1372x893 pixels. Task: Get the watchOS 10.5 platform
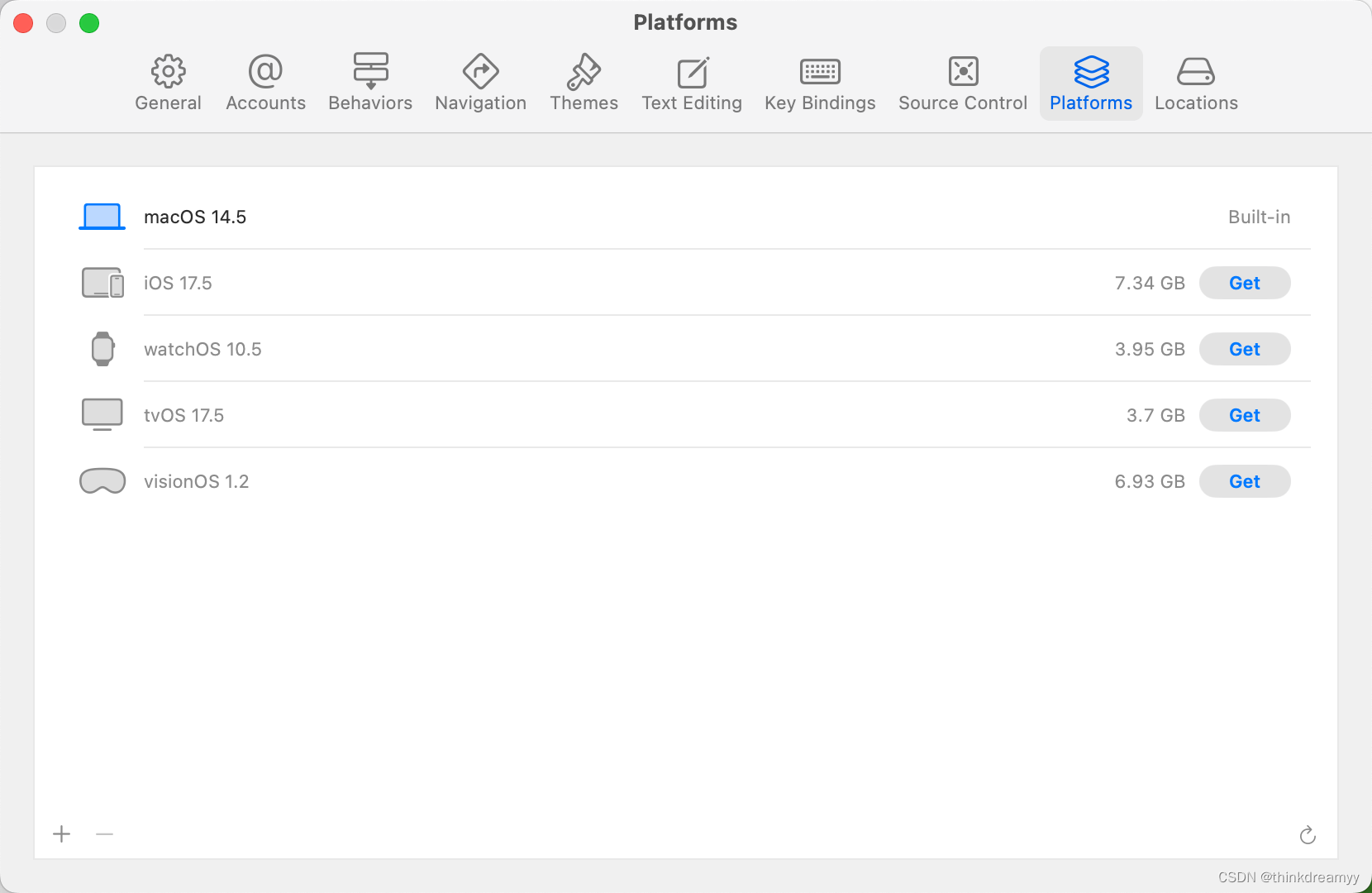(1245, 349)
